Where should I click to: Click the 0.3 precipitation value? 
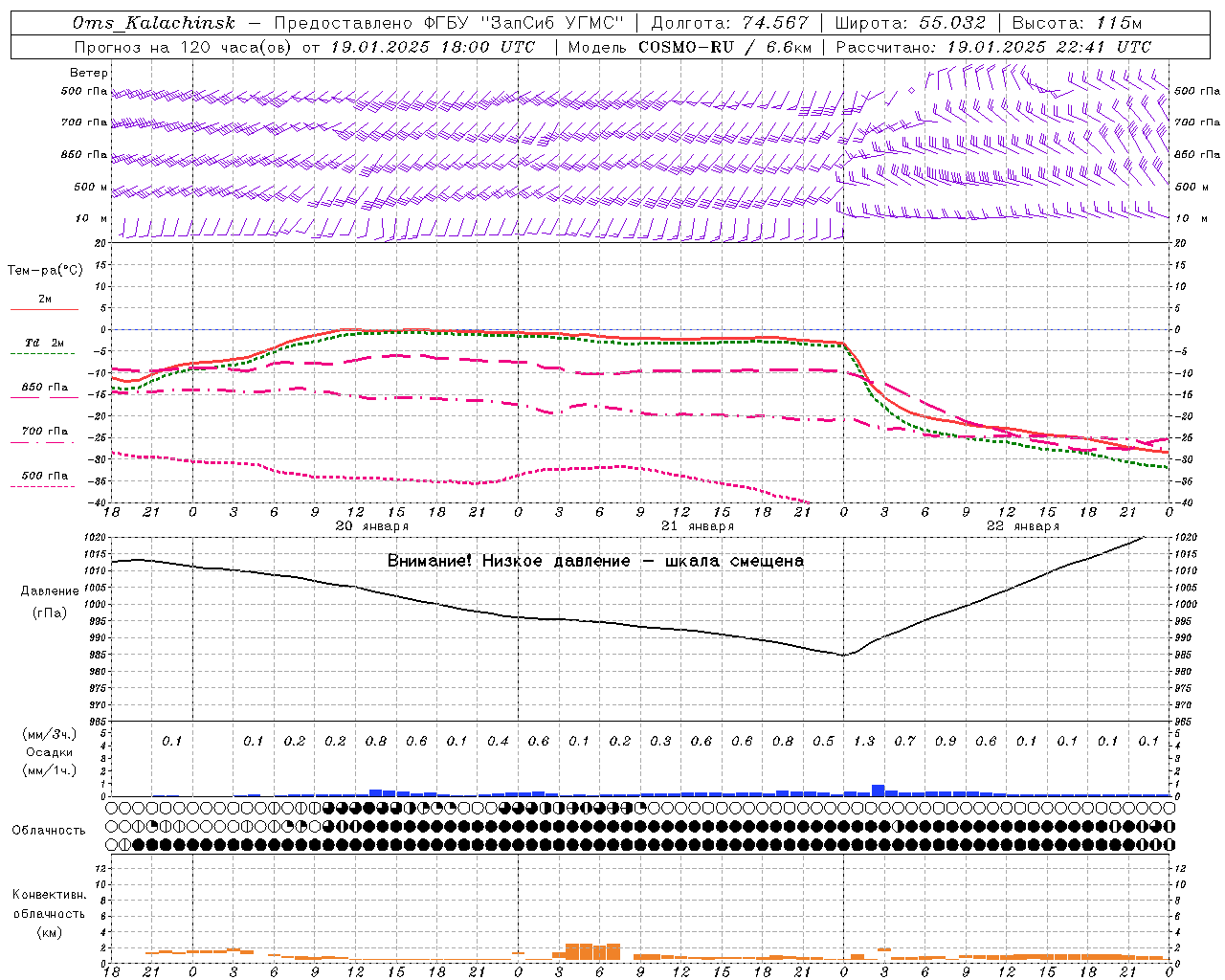point(660,741)
